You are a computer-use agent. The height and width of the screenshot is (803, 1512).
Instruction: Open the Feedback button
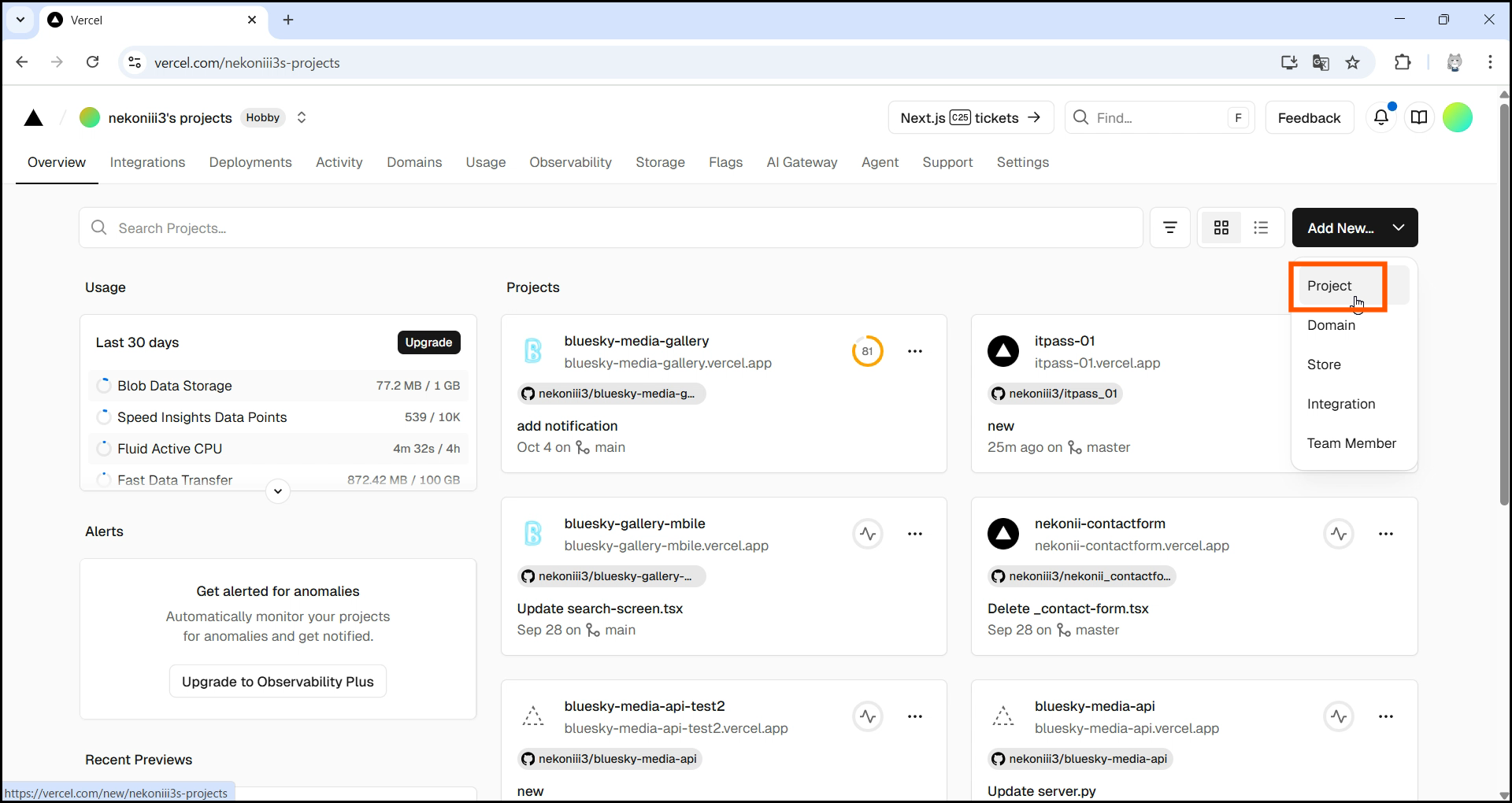click(1310, 117)
